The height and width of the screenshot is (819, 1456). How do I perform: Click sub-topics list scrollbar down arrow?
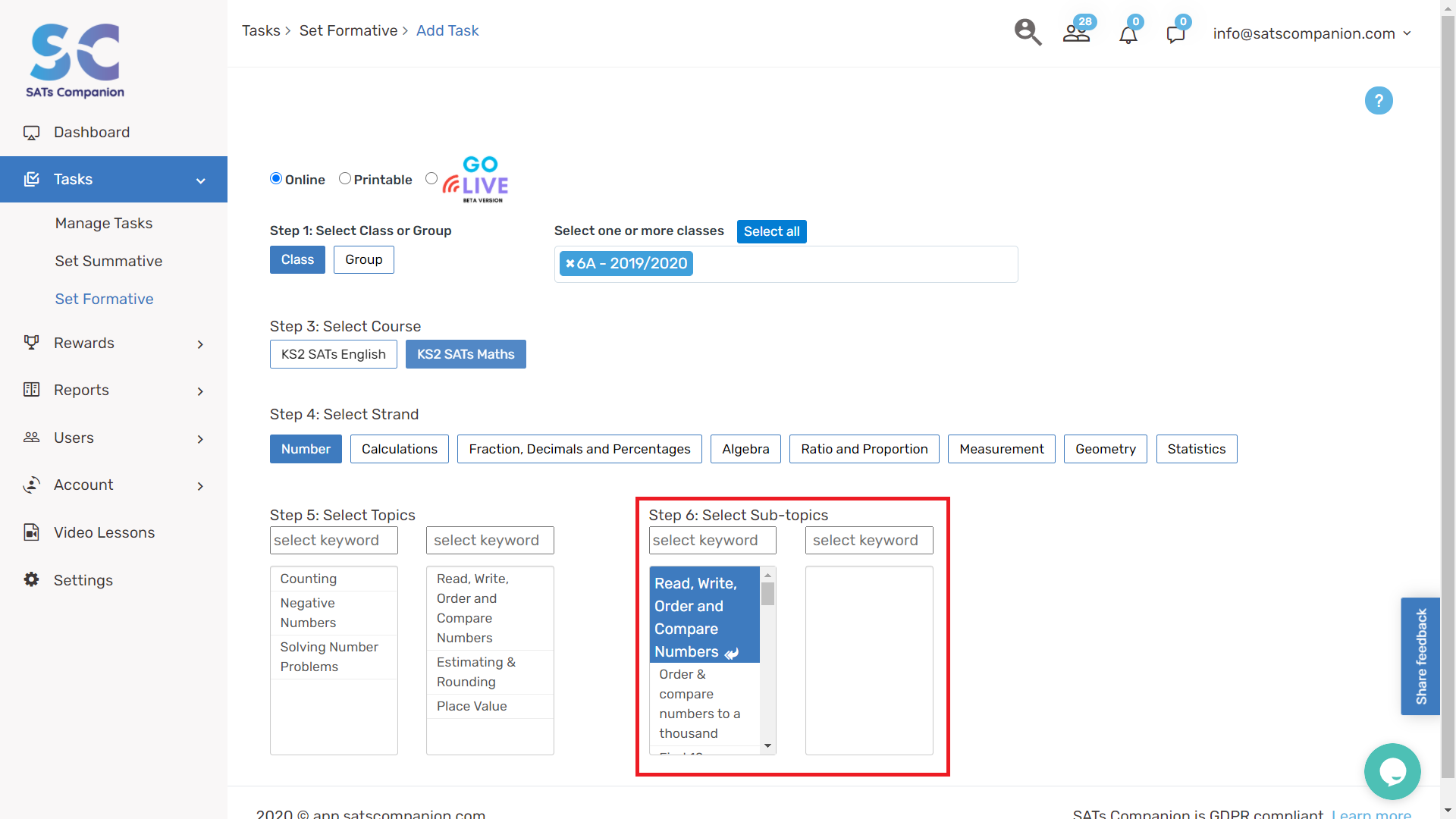tap(767, 746)
